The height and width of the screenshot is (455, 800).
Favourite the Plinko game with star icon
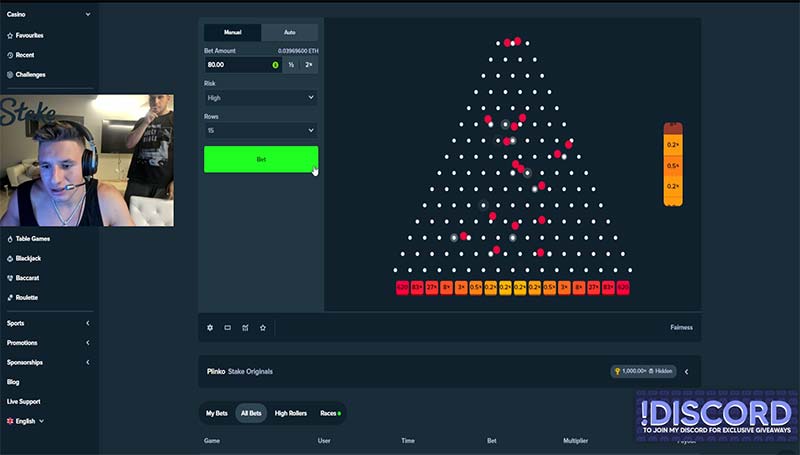click(263, 327)
